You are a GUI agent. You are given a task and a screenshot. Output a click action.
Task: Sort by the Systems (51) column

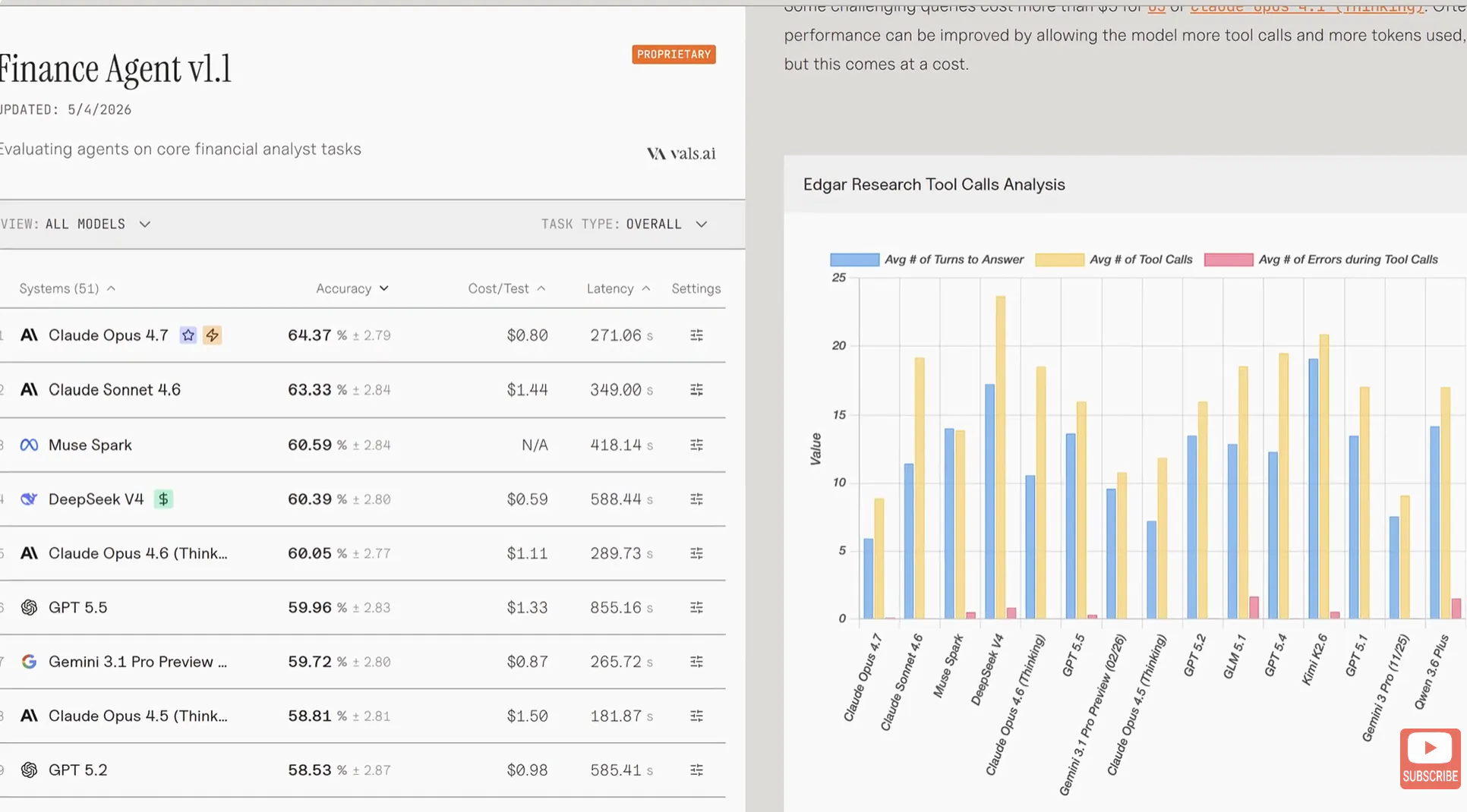[x=68, y=289]
